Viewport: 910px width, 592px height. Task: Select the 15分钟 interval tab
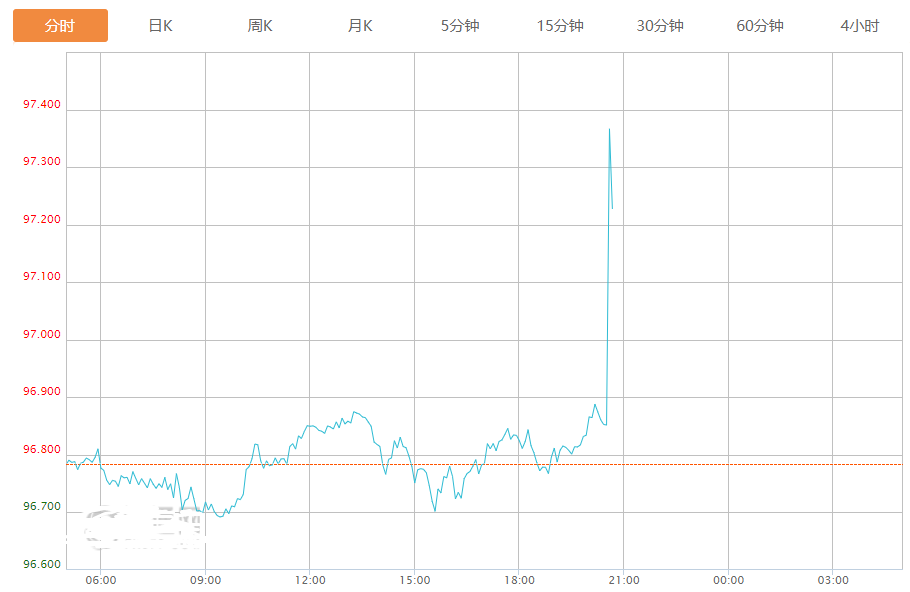(560, 26)
